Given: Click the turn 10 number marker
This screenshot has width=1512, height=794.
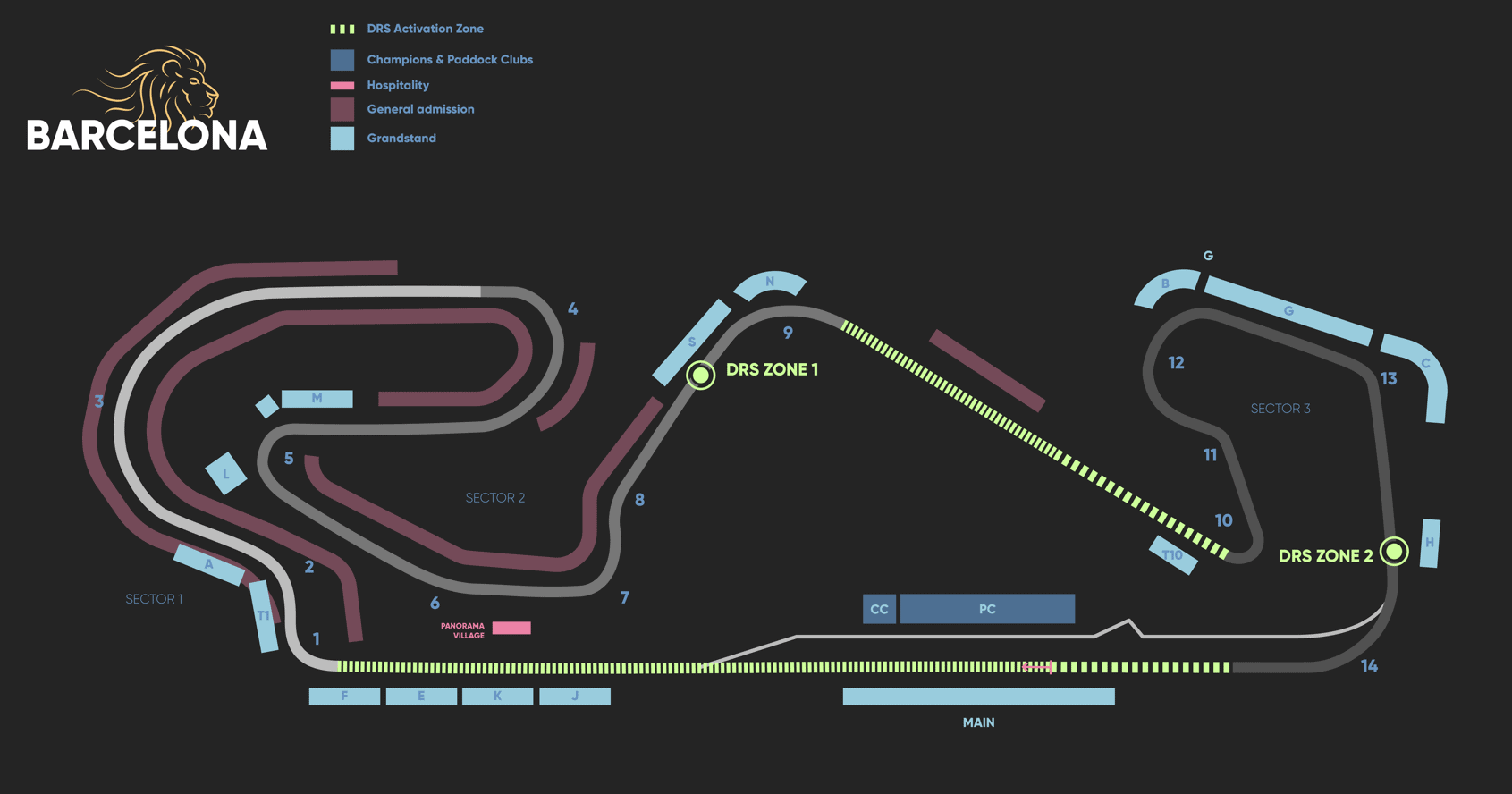Looking at the screenshot, I should (x=1223, y=520).
